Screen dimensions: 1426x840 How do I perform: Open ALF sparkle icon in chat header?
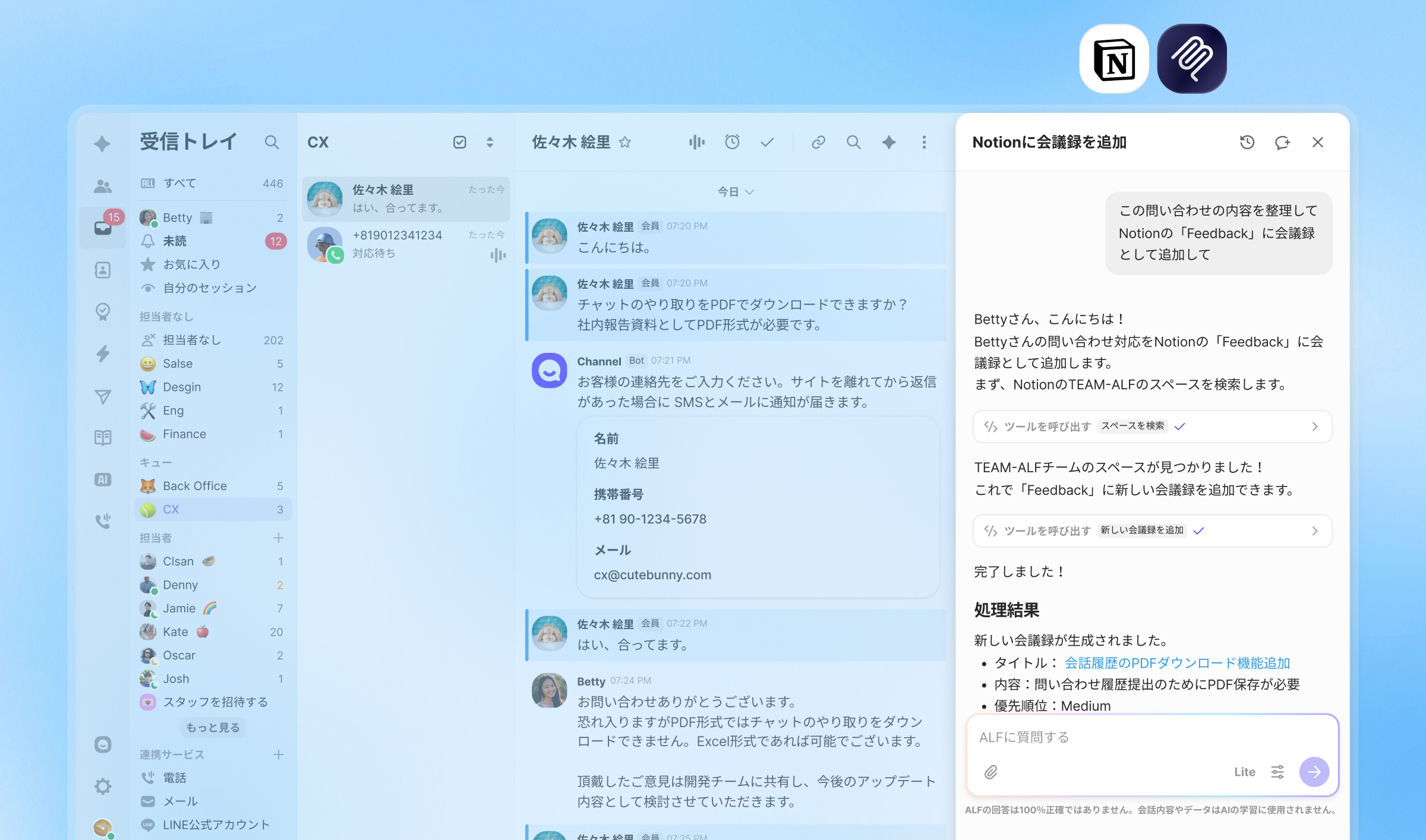click(x=889, y=142)
